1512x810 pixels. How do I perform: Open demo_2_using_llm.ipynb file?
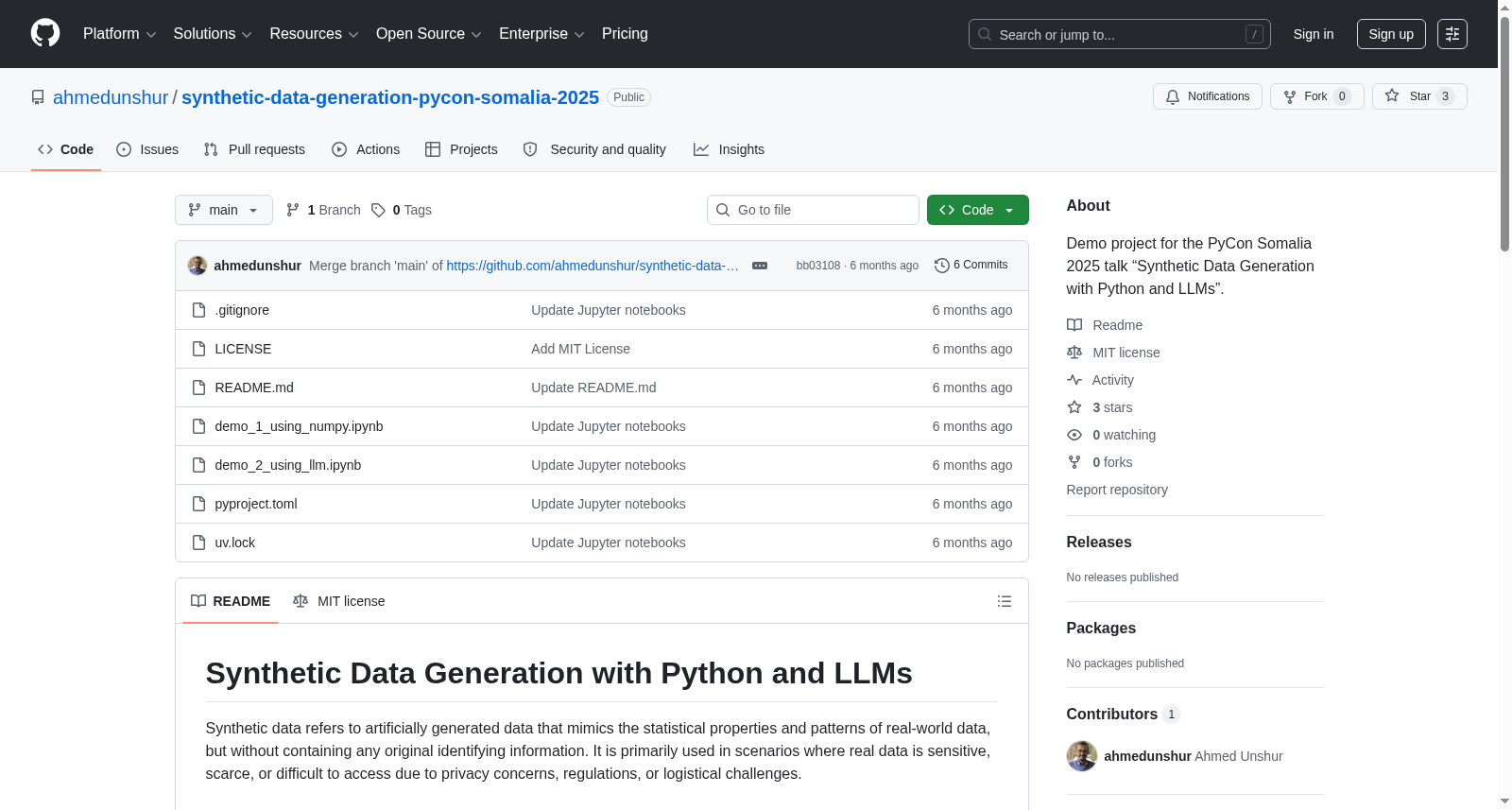coord(288,465)
